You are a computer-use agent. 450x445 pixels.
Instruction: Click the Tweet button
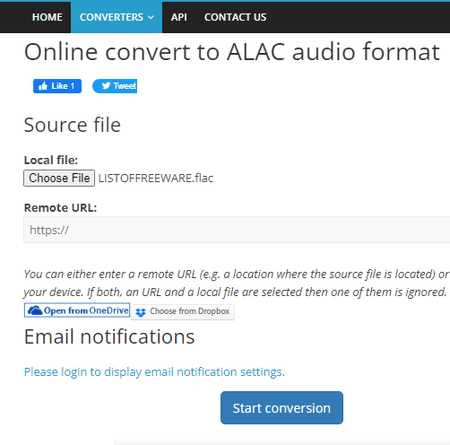point(115,86)
